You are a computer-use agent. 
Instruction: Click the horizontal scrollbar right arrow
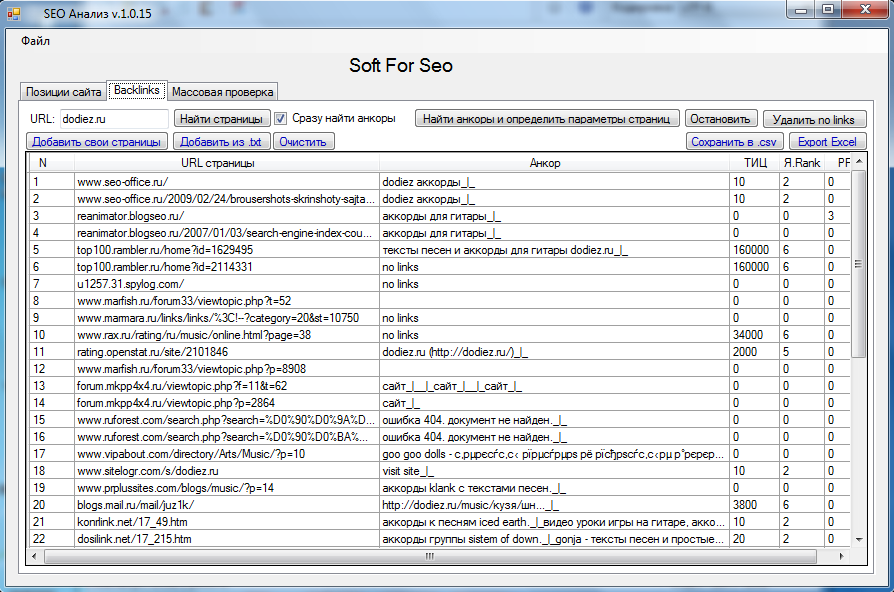point(842,556)
